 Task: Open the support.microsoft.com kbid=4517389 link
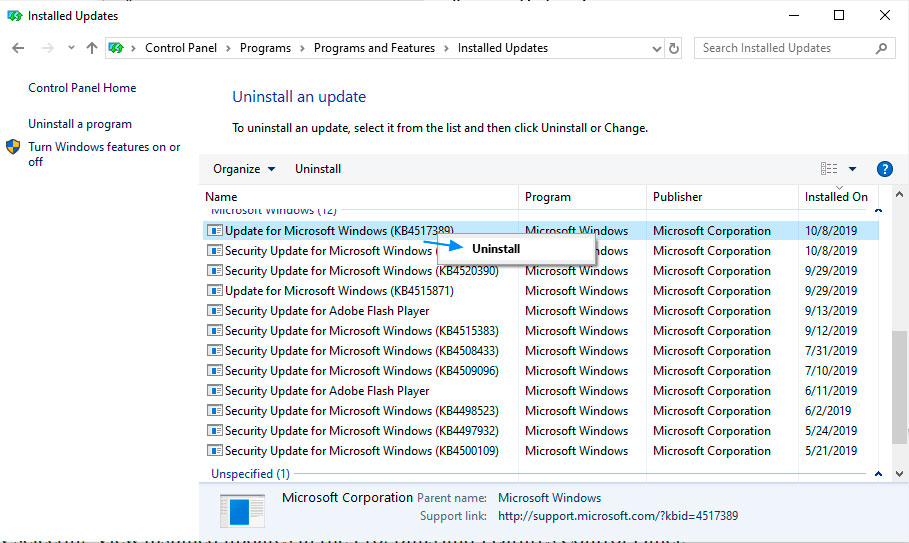(618, 516)
